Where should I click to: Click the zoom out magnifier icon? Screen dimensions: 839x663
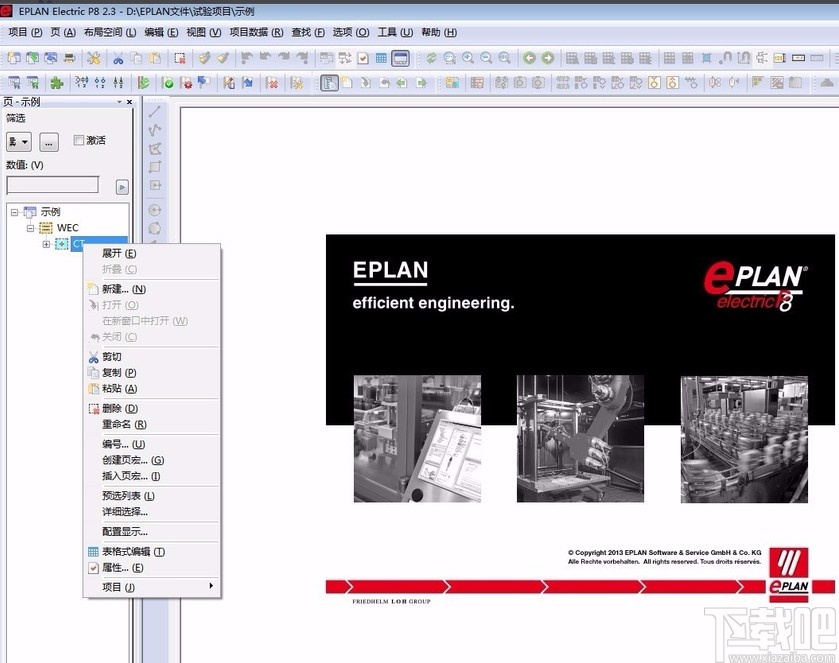click(486, 58)
